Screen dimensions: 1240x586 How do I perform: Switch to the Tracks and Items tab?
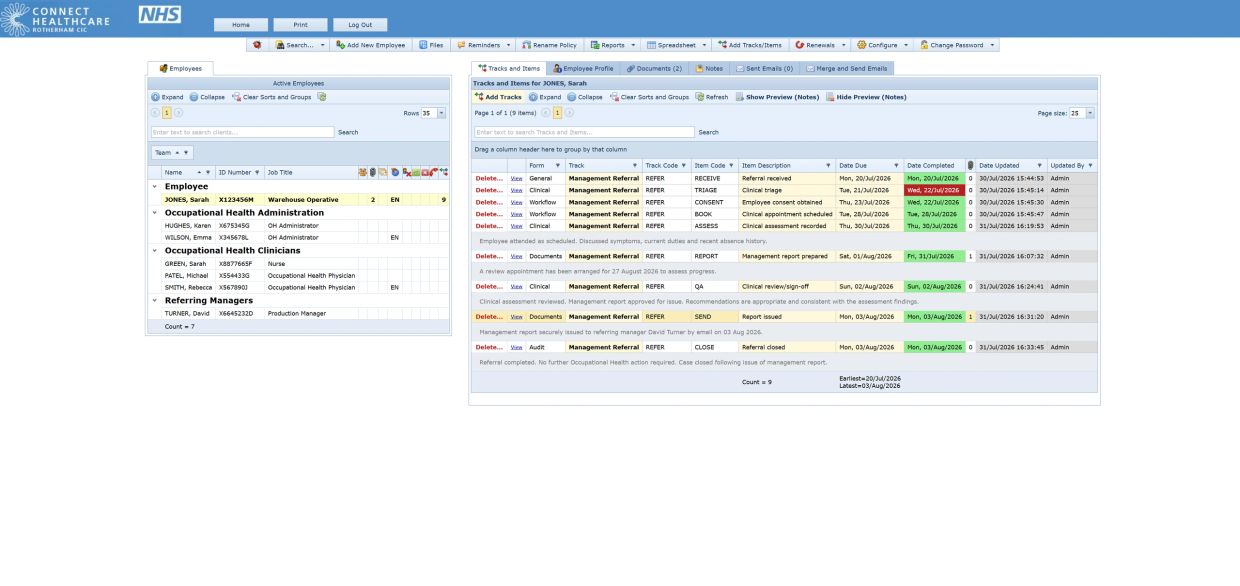point(508,68)
